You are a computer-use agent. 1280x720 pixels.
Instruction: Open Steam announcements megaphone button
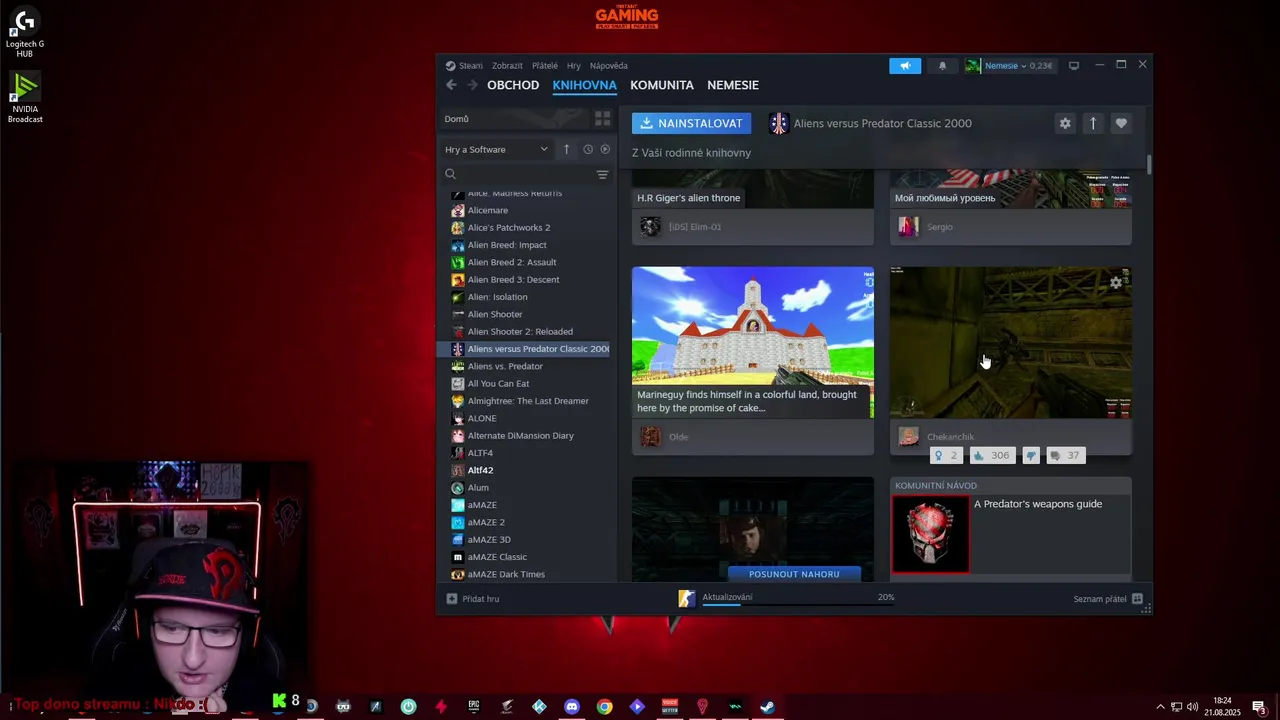905,66
